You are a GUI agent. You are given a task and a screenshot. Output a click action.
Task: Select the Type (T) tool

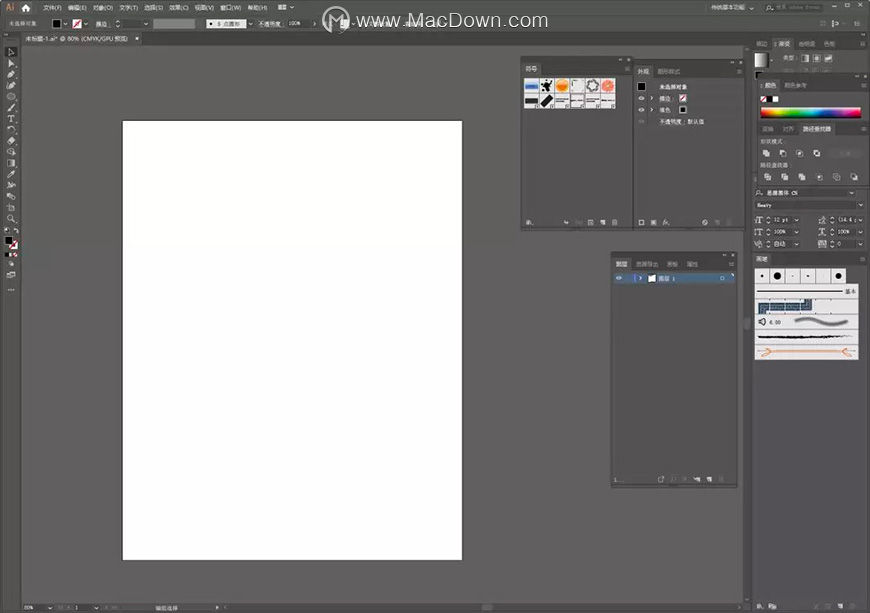click(x=11, y=119)
